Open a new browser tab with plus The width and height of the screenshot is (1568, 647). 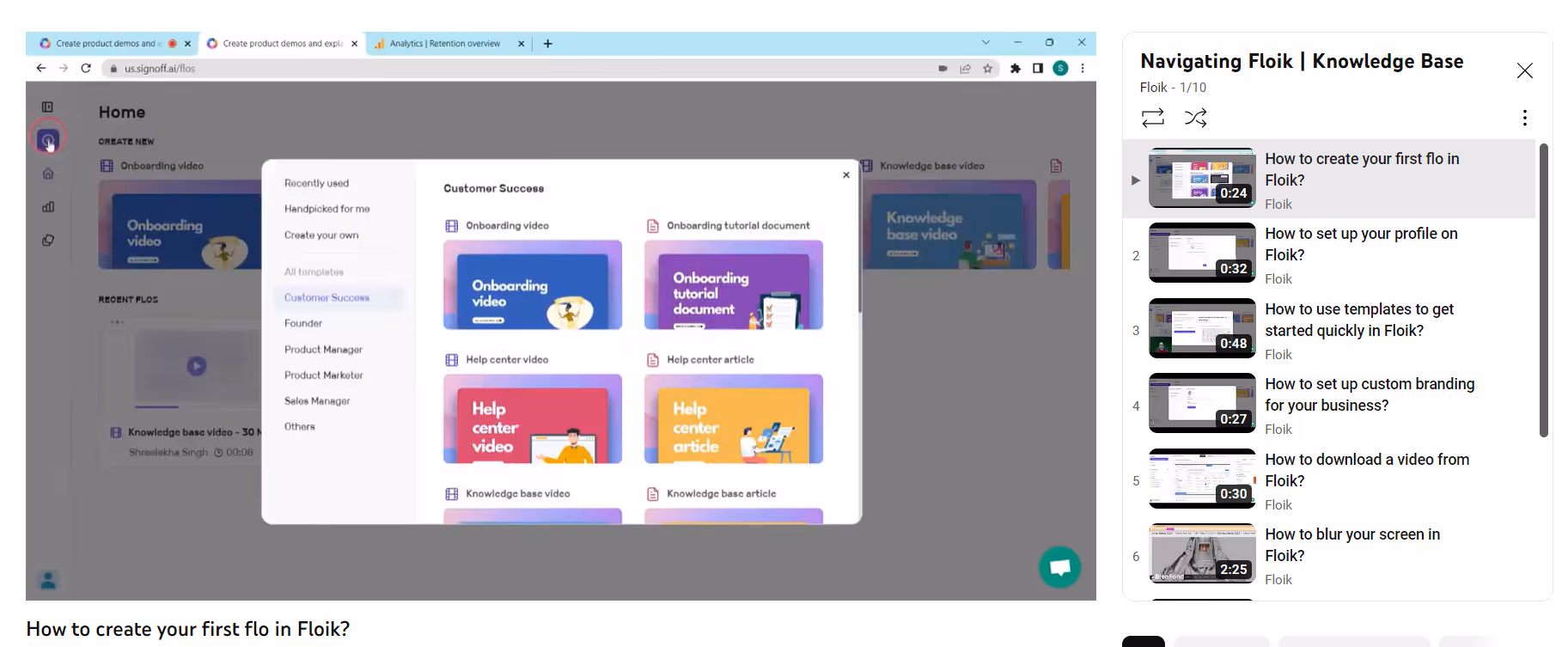click(548, 43)
